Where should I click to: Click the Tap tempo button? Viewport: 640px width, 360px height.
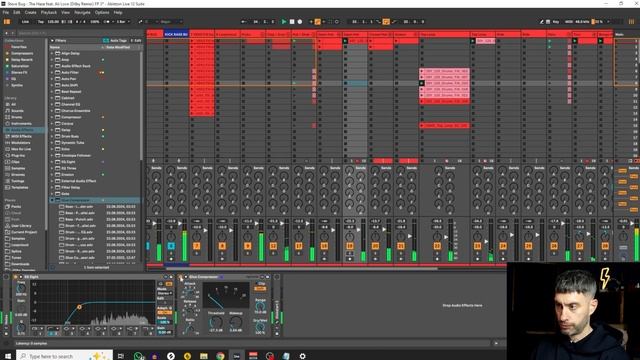coord(41,22)
